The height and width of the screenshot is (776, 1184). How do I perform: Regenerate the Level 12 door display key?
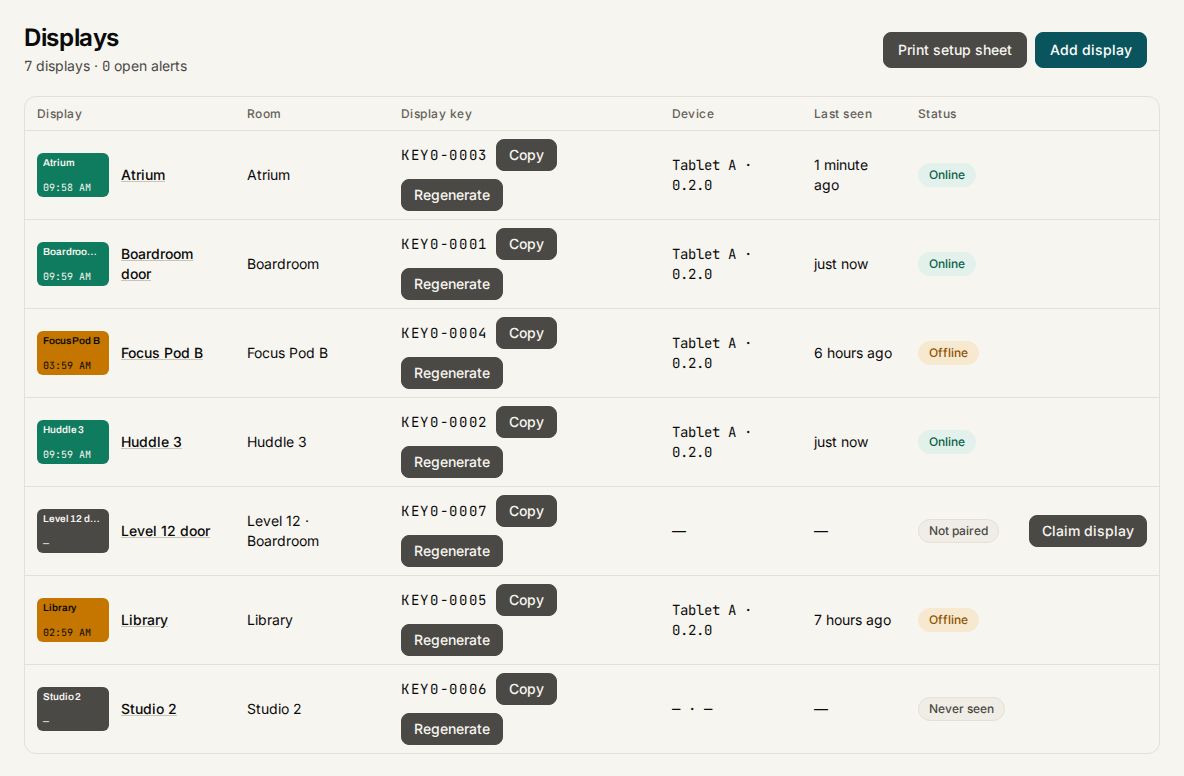pos(452,551)
